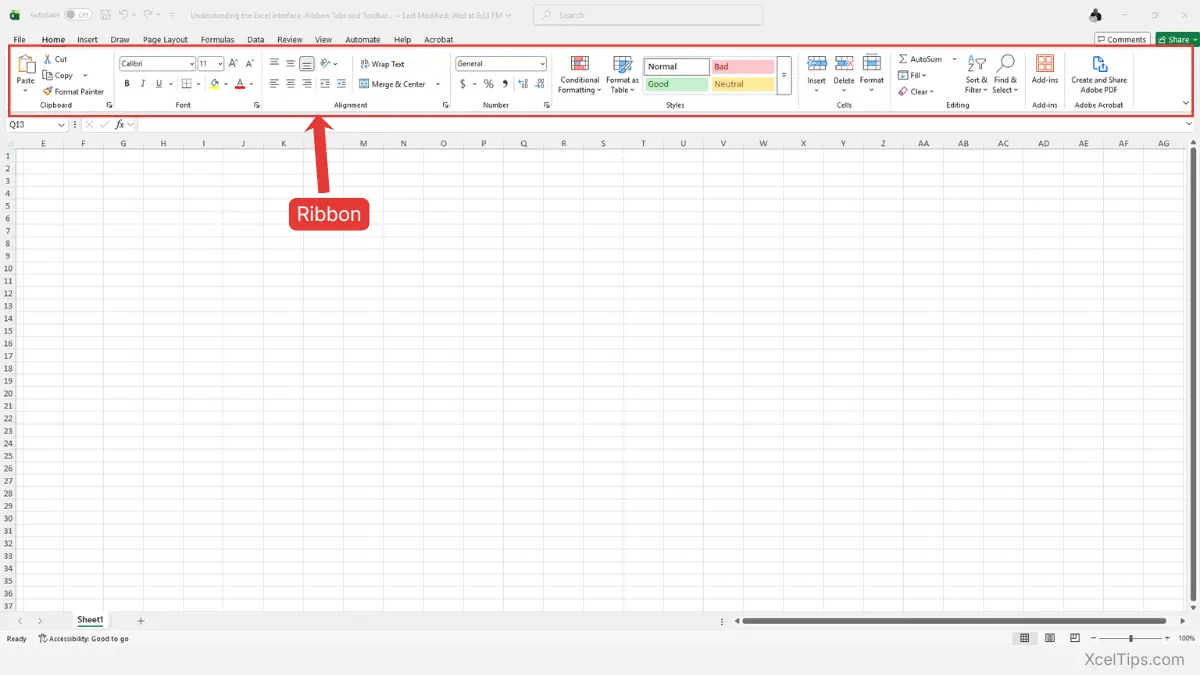Insert new cells via the Insert icon
Viewport: 1200px width, 675px height.
click(x=816, y=70)
